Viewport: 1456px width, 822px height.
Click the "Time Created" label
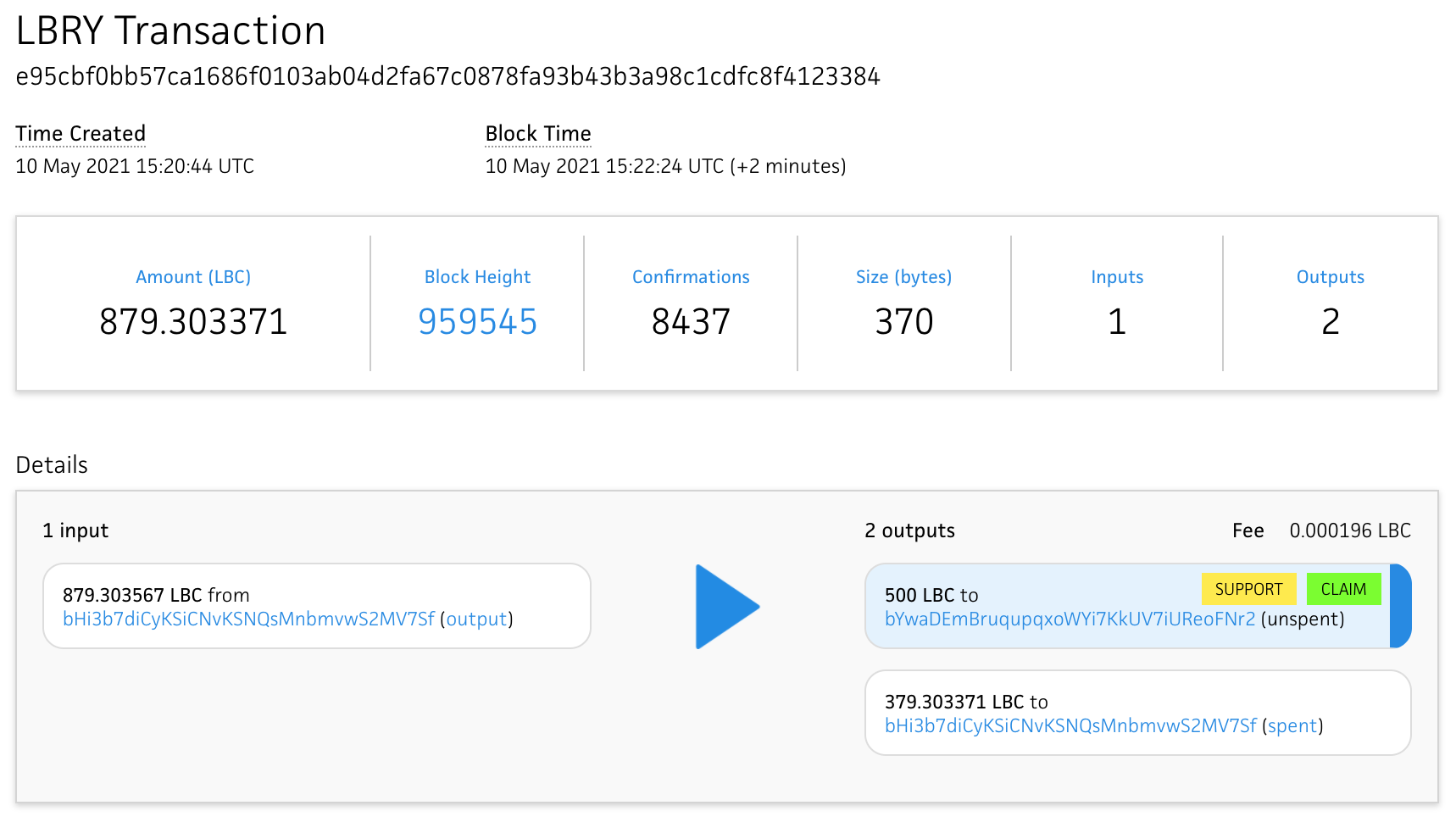(x=81, y=134)
